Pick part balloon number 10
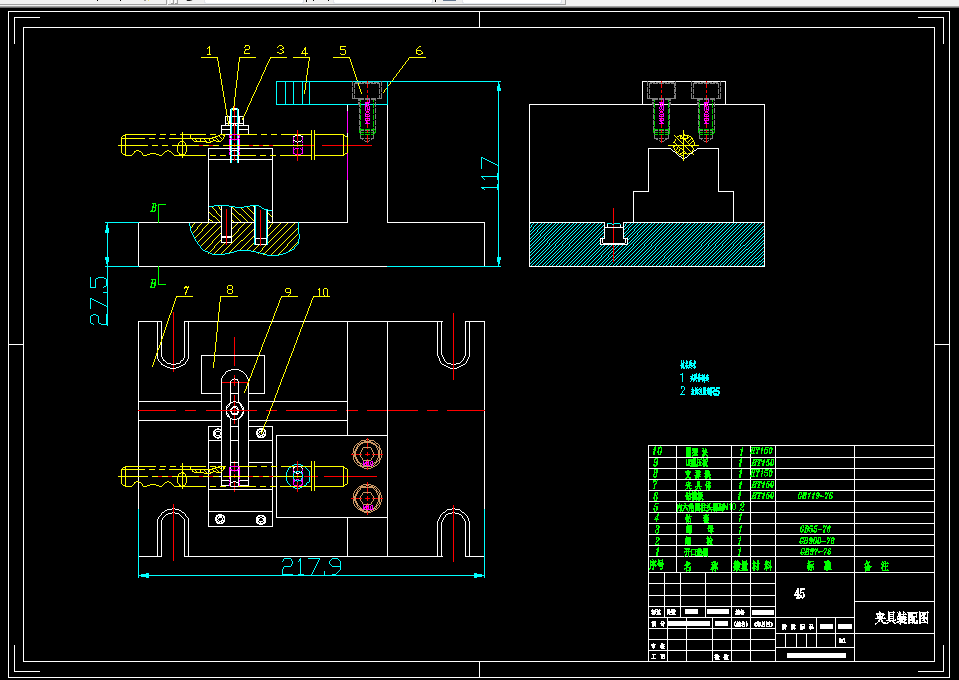The width and height of the screenshot is (959, 680). [322, 293]
